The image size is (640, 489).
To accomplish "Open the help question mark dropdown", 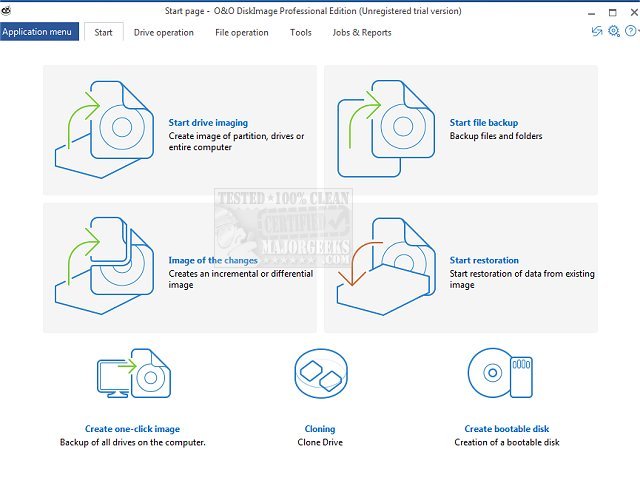I will tap(631, 31).
